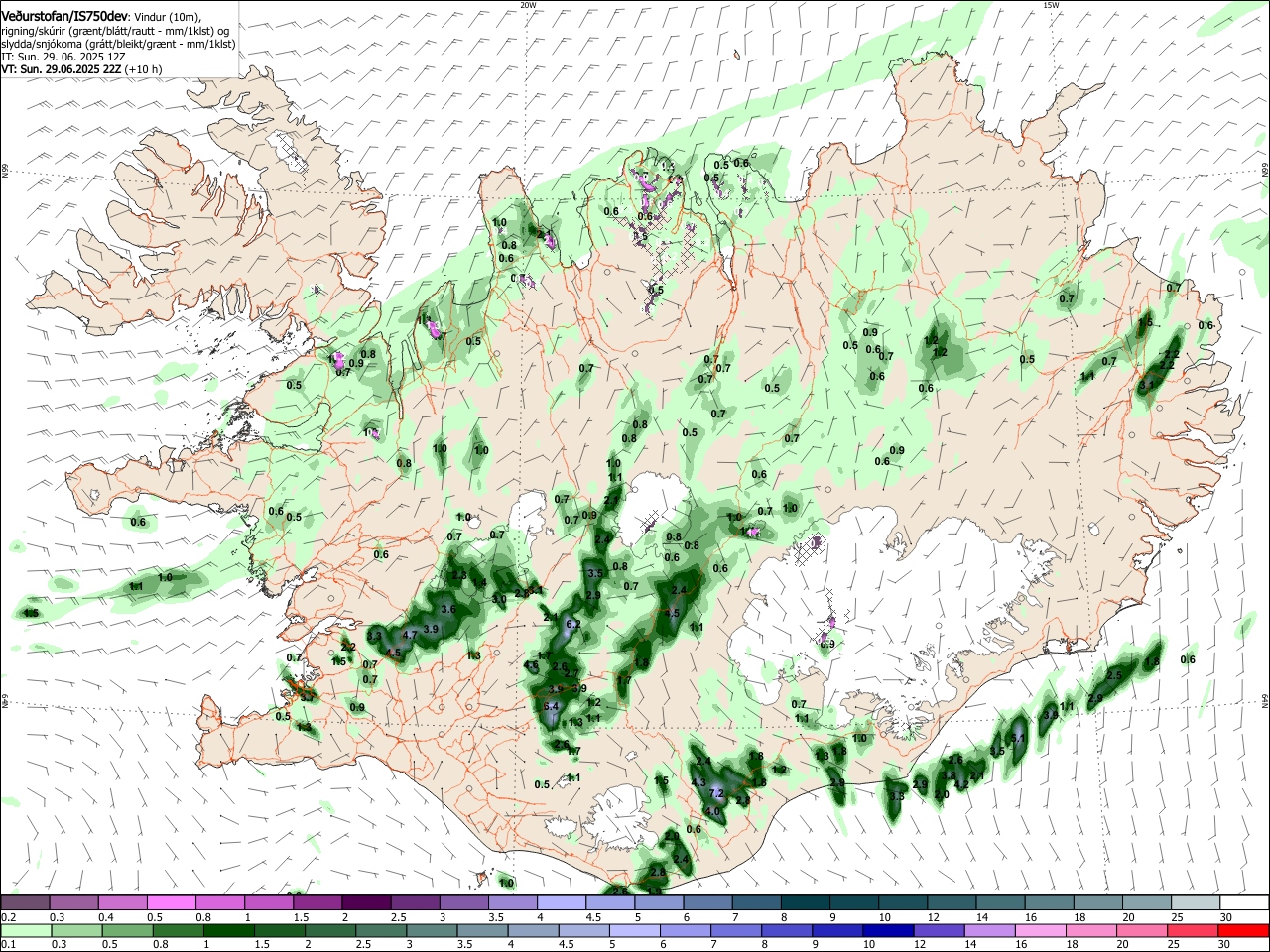Click the 6.4 precipitation value on map
Image resolution: width=1270 pixels, height=952 pixels.
pos(552,706)
